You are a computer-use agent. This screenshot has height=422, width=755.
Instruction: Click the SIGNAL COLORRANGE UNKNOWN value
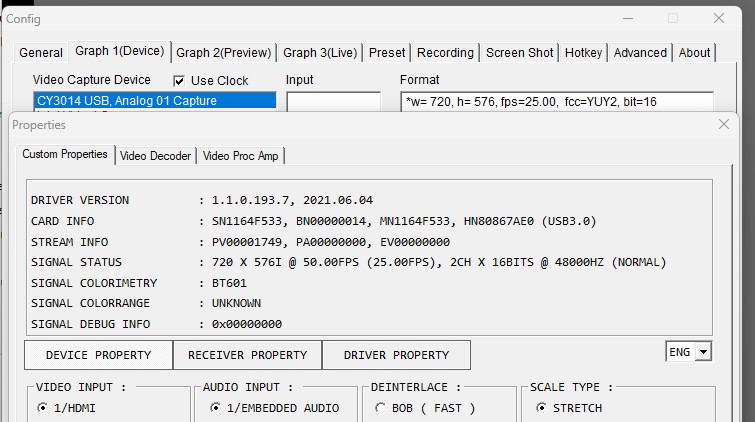click(236, 303)
